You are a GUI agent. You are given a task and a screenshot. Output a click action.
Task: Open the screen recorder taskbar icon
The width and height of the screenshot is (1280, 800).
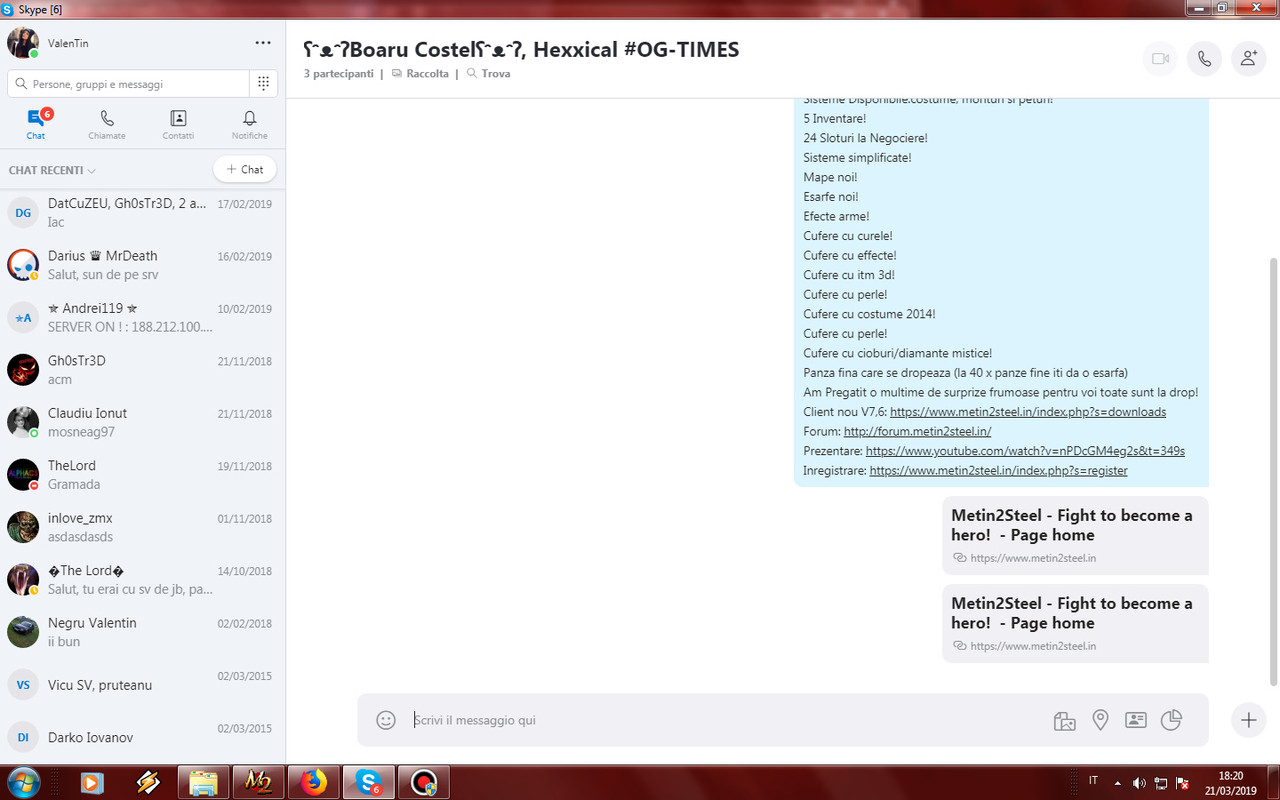coord(423,782)
